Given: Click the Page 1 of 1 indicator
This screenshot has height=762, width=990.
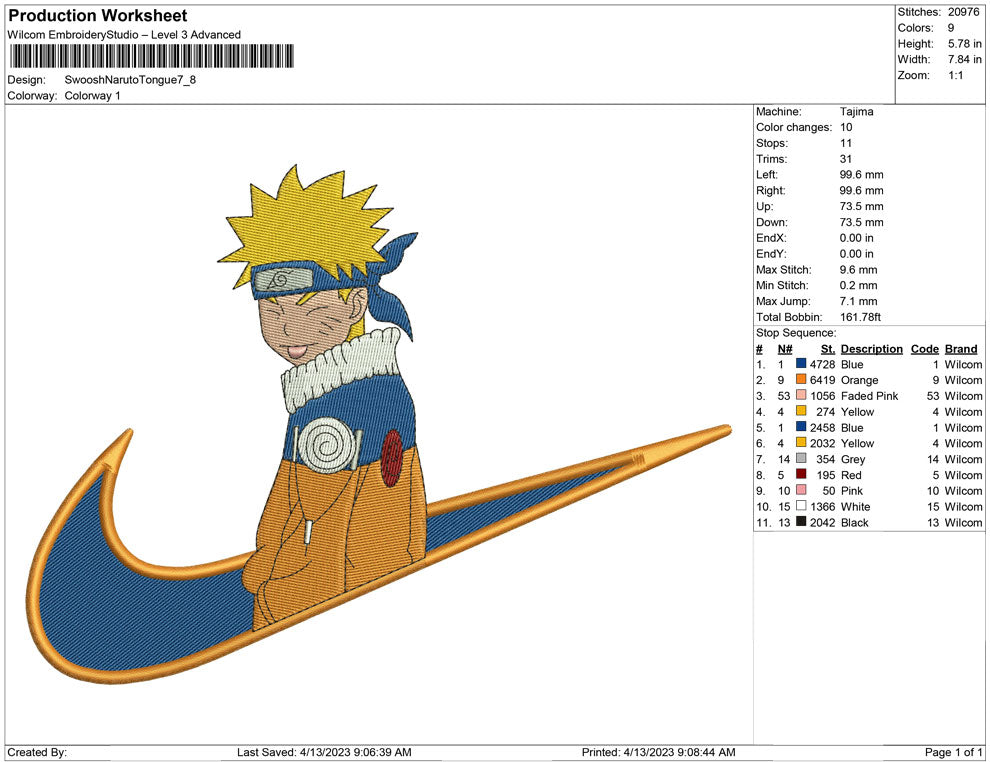Looking at the screenshot, I should coord(953,753).
